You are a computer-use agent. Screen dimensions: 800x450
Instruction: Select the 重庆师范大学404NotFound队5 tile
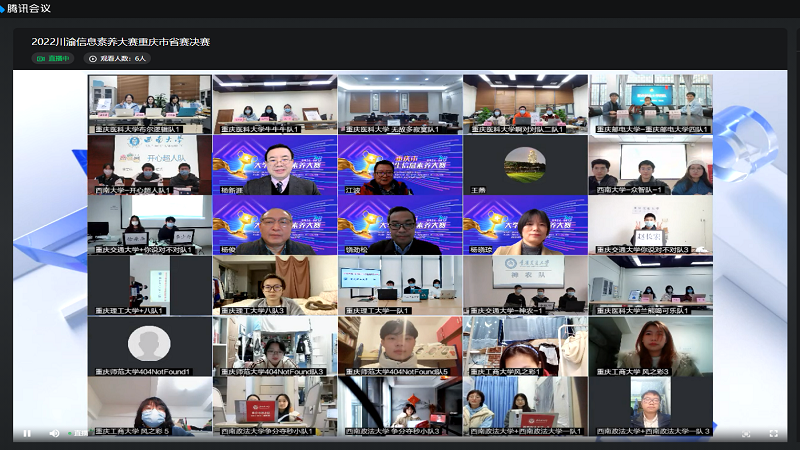coord(400,346)
